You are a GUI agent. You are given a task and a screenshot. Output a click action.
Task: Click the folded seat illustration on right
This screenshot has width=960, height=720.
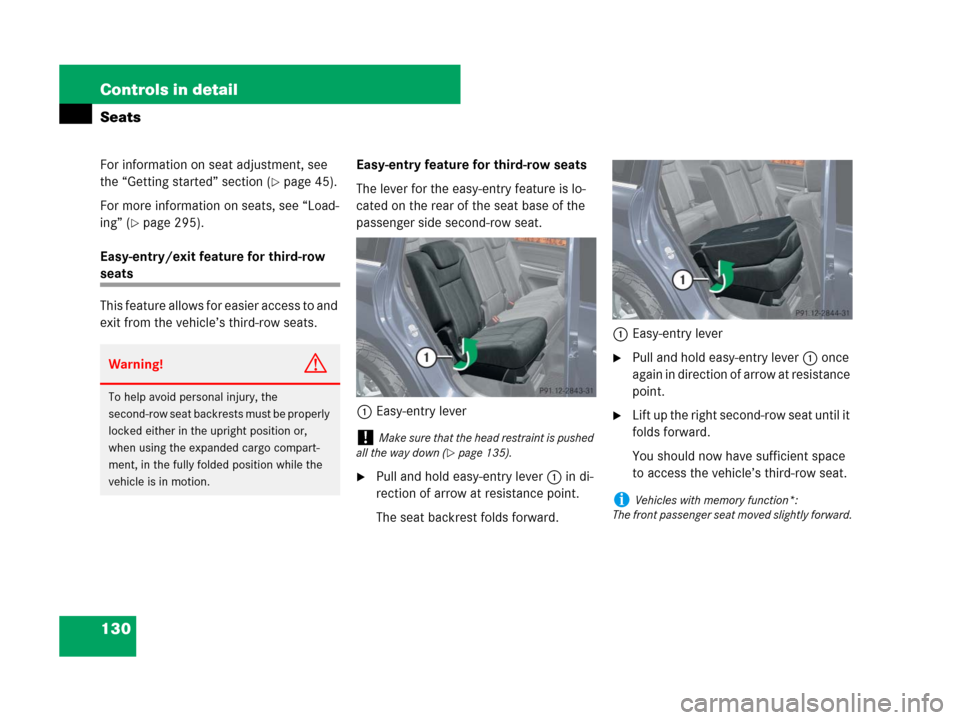(x=732, y=239)
